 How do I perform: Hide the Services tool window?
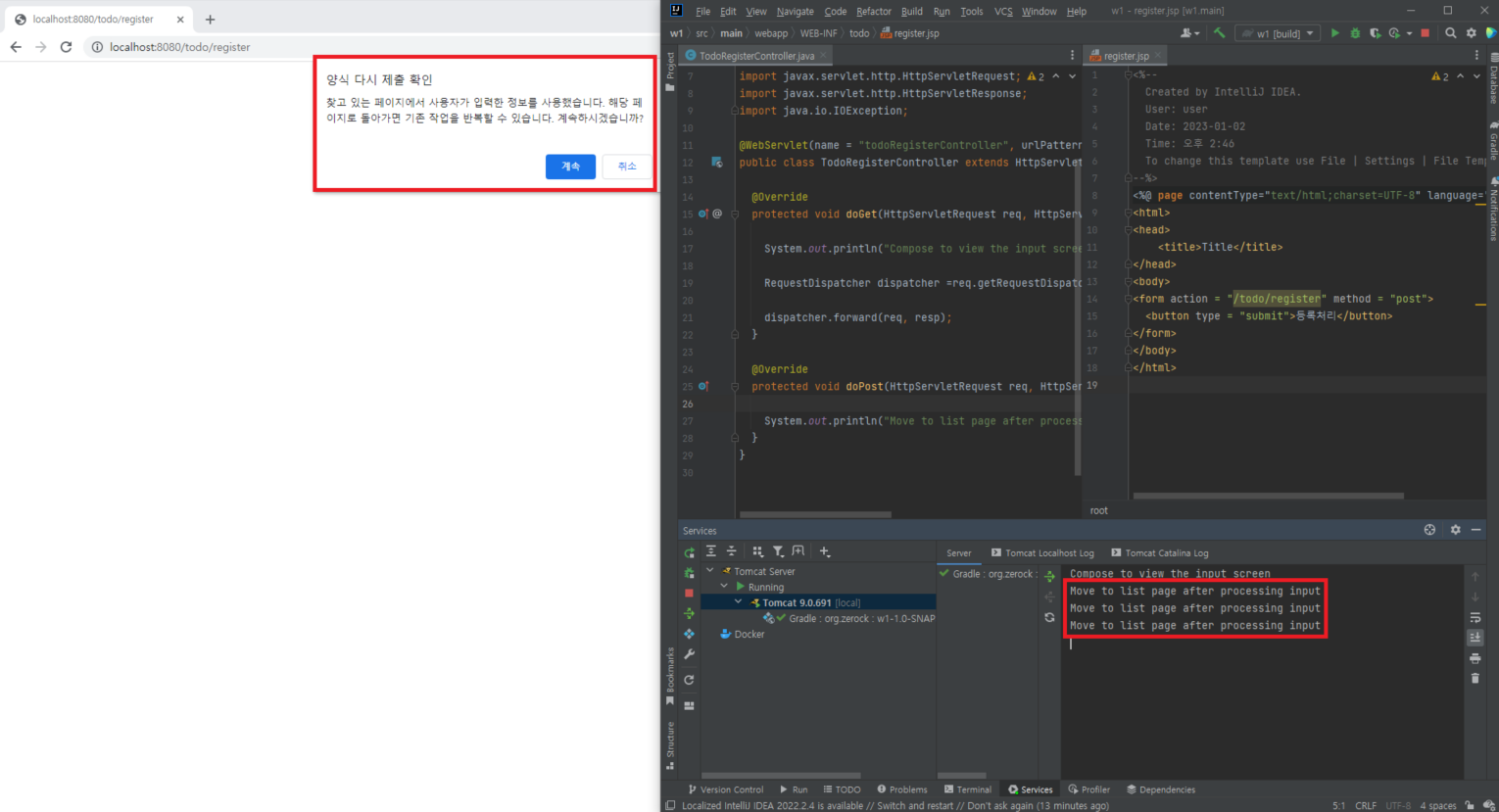click(1476, 530)
